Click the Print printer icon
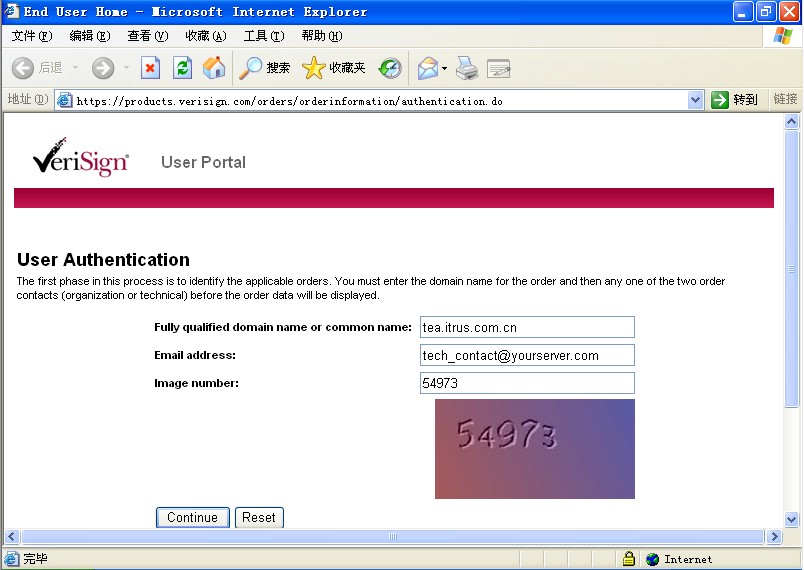Viewport: 804px width, 570px height. [467, 68]
